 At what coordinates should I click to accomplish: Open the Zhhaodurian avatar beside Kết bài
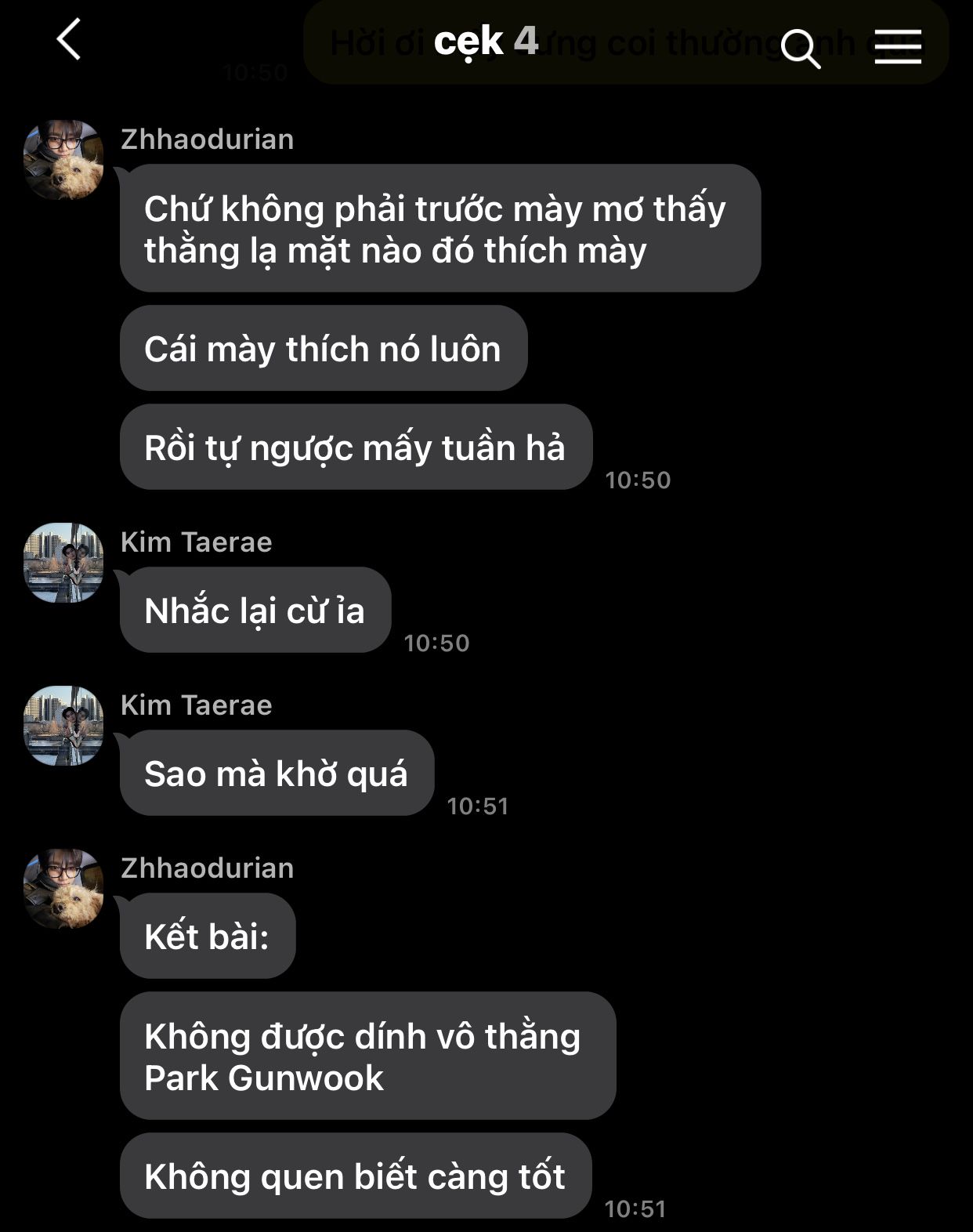point(63,889)
